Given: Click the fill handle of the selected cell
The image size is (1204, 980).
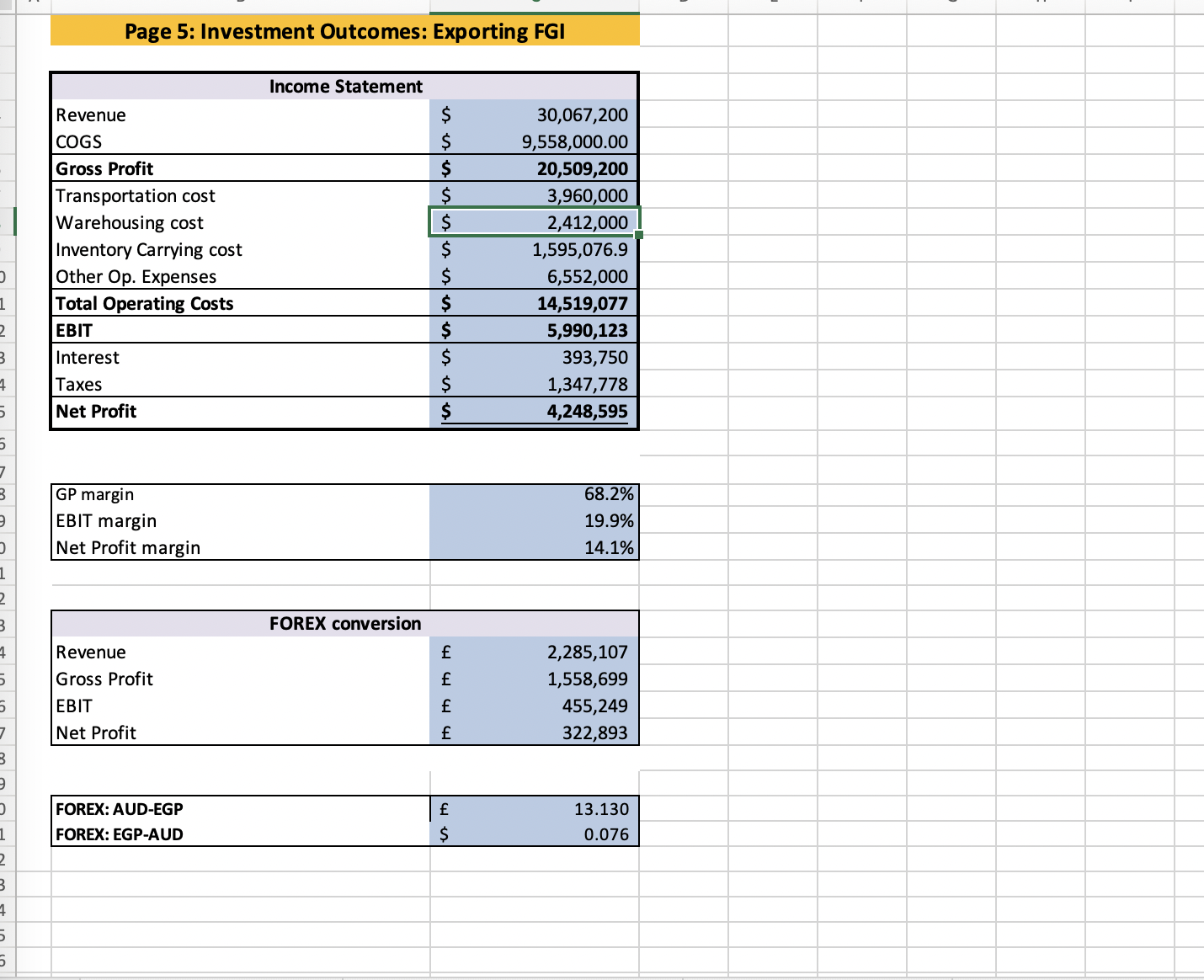Looking at the screenshot, I should pos(639,235).
